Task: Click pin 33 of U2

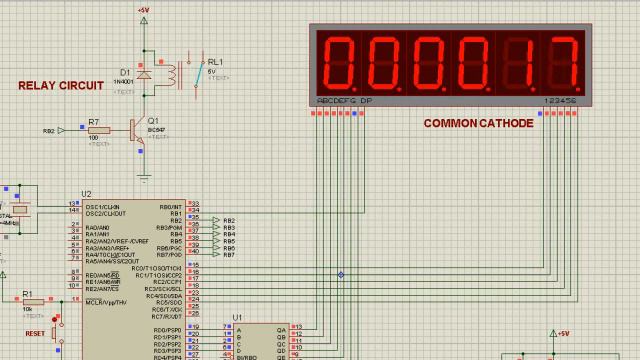Action: (196, 203)
